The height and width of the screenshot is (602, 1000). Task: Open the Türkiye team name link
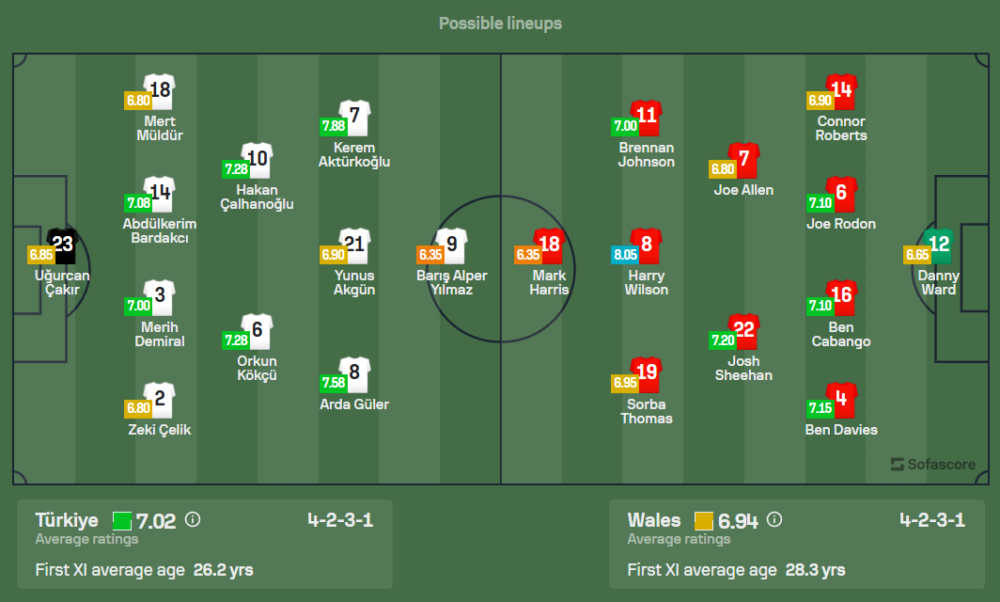67,520
